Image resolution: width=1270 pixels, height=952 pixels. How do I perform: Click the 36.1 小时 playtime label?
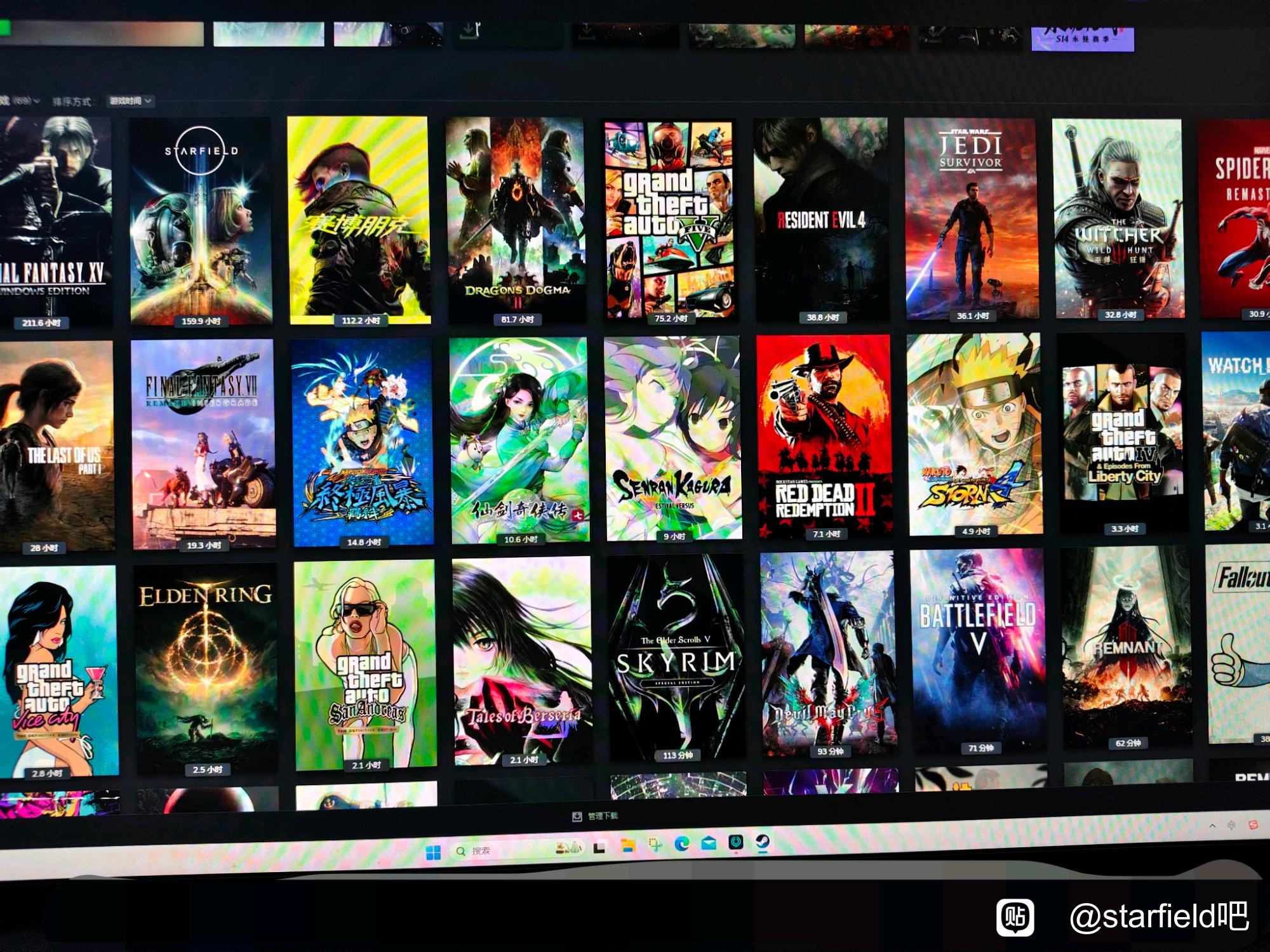click(x=973, y=315)
